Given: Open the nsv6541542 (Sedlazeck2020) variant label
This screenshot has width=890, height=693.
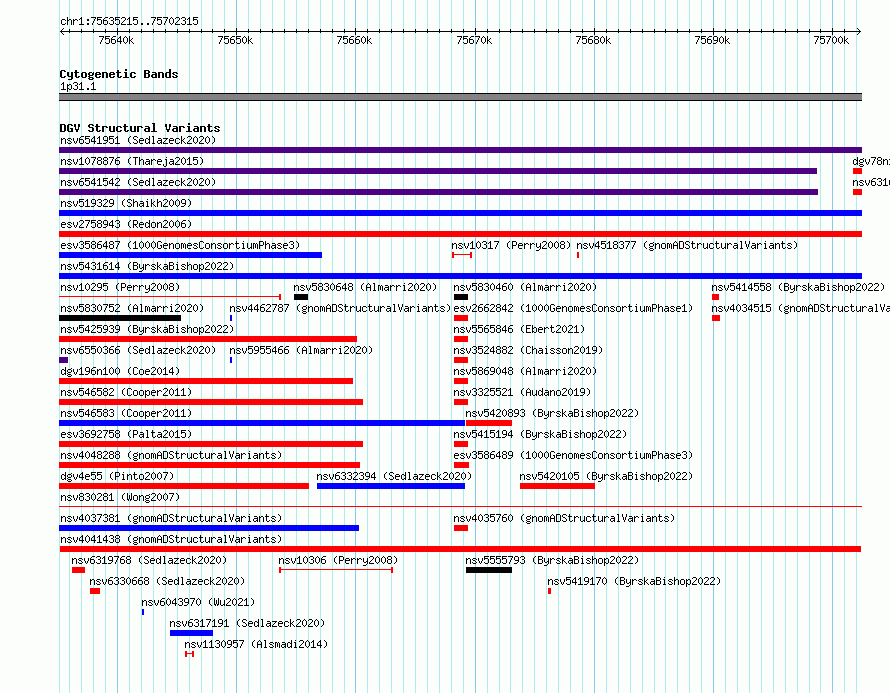Looking at the screenshot, I should tap(138, 182).
